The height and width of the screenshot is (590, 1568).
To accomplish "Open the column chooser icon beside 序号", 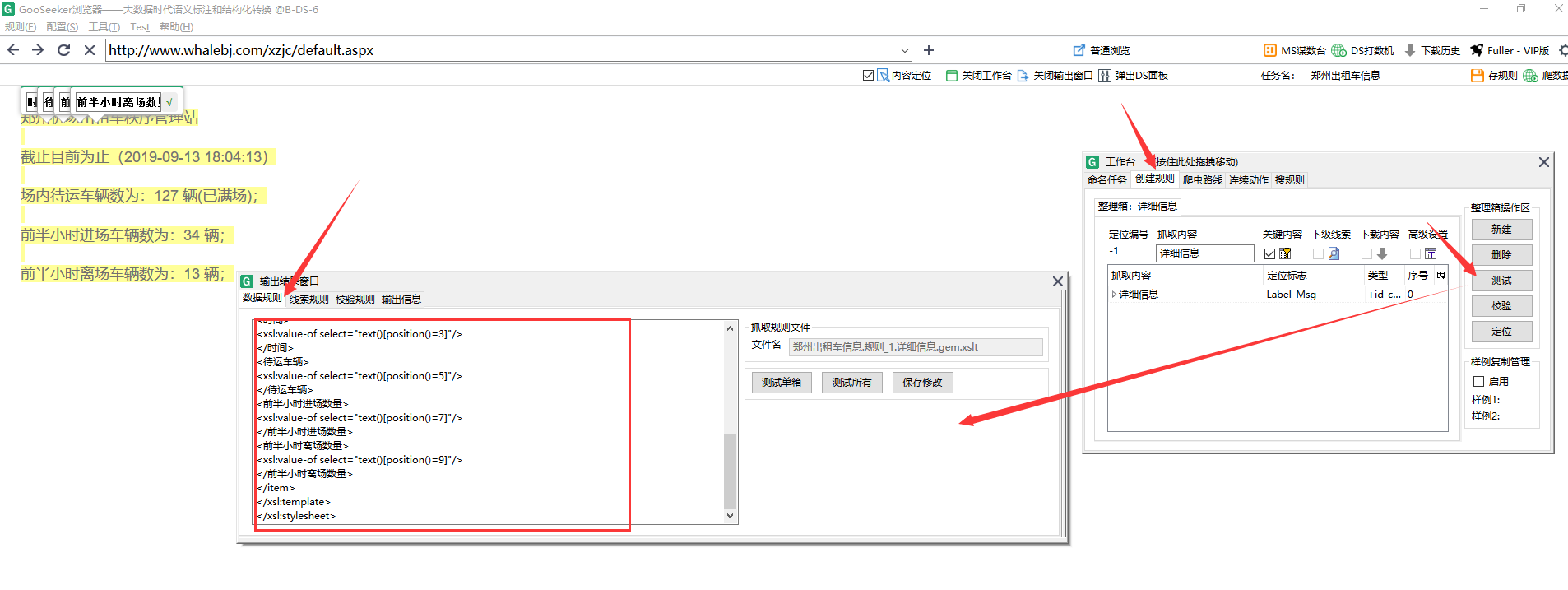I will click(x=1441, y=275).
